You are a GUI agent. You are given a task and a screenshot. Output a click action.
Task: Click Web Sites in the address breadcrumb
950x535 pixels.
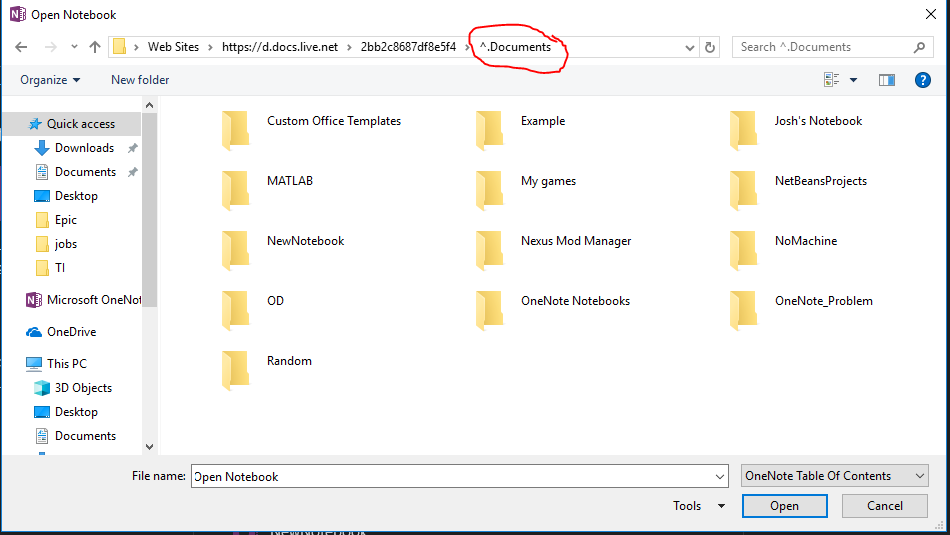click(x=173, y=47)
